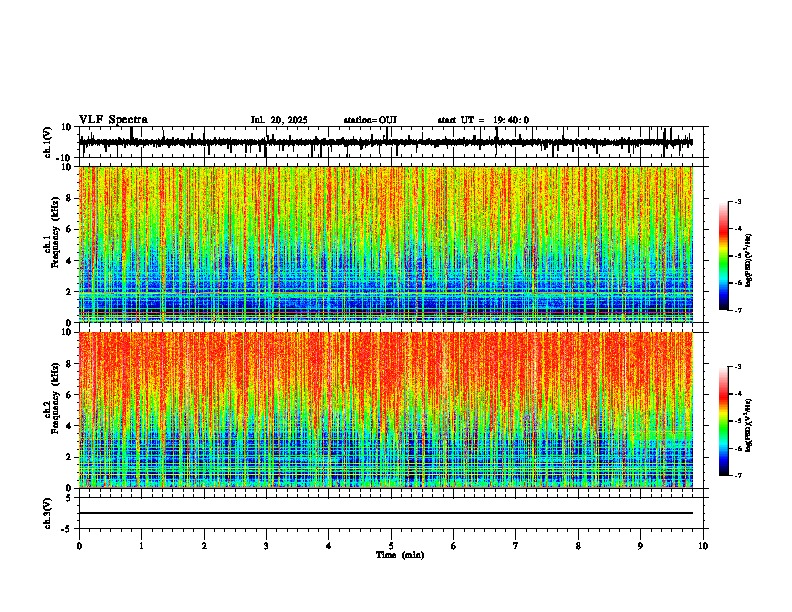Click the "-7" label on ch.2 color bar
Viewport: 792px width, 612px height.
(737, 476)
